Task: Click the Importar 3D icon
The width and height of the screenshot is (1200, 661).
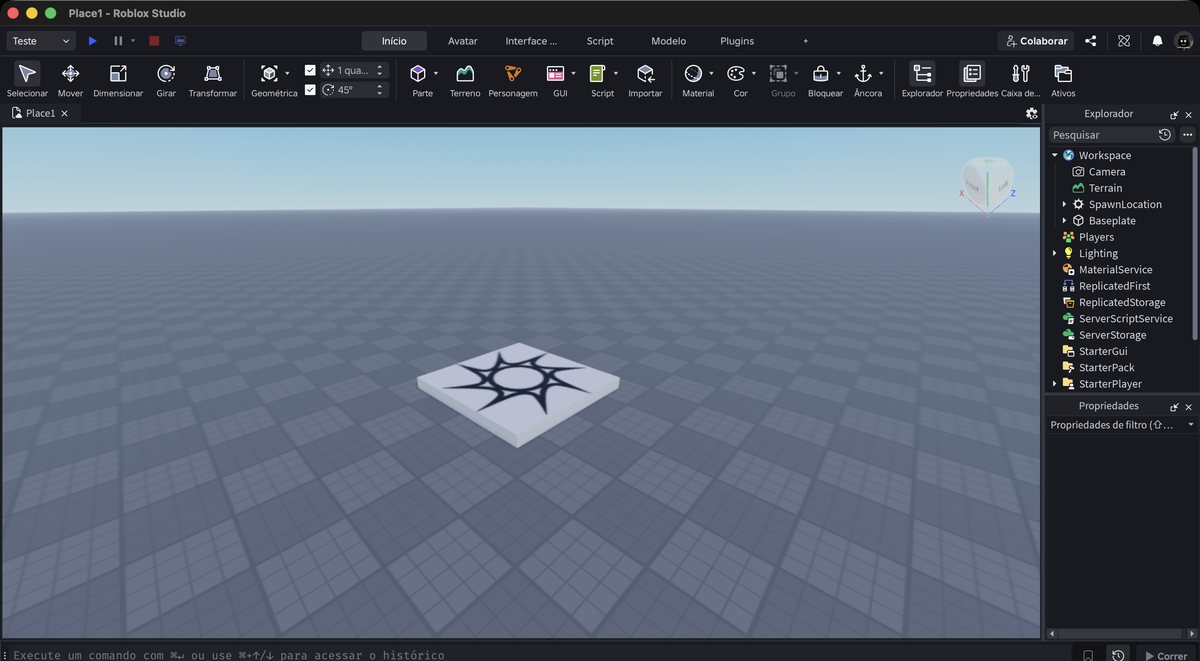Action: tap(645, 74)
